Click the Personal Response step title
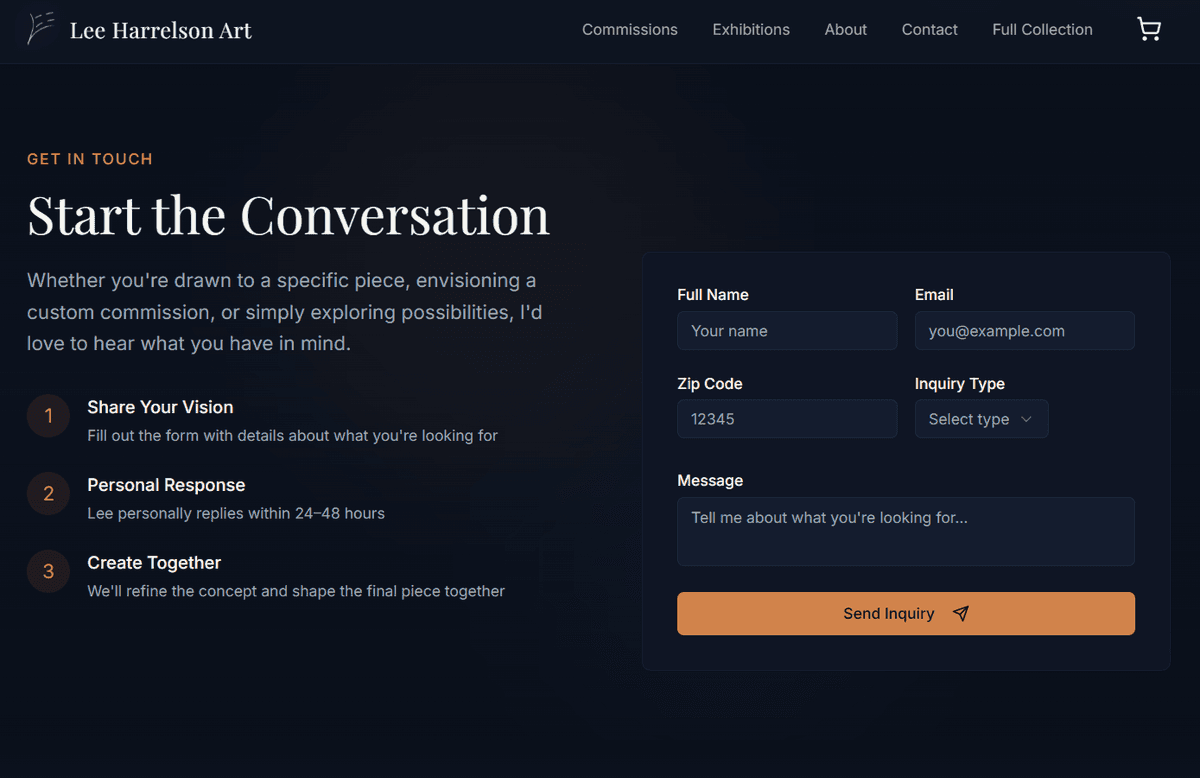This screenshot has width=1200, height=778. (x=166, y=485)
